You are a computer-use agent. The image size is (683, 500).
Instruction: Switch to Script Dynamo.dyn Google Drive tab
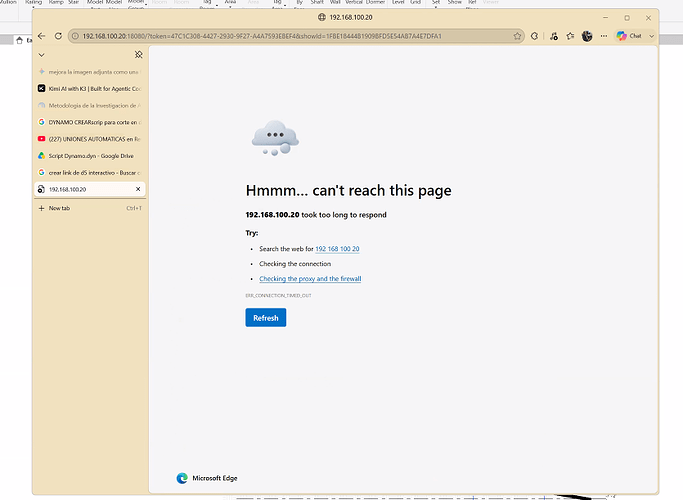point(89,156)
